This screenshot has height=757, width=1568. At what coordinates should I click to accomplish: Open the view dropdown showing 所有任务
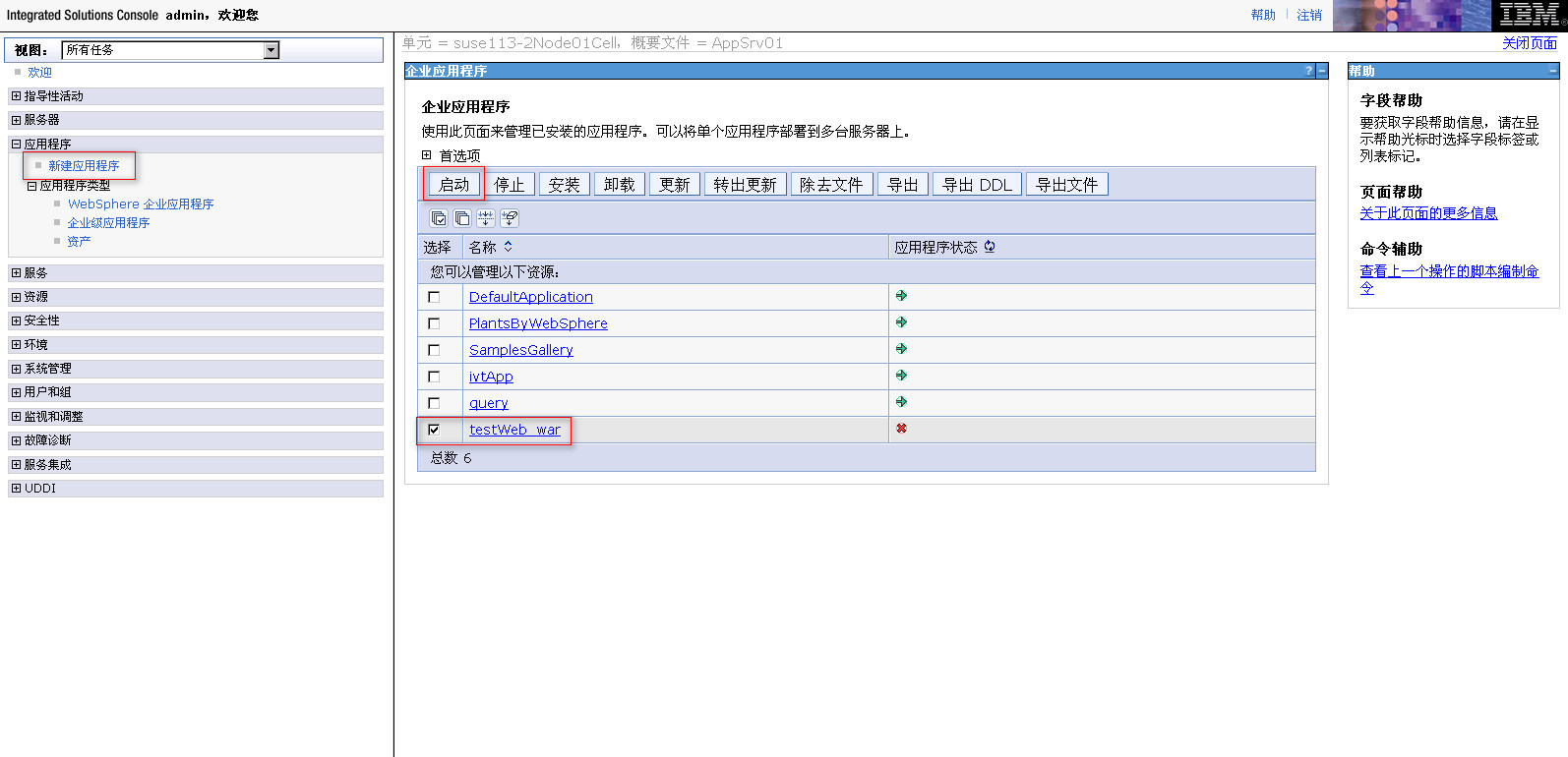click(271, 50)
